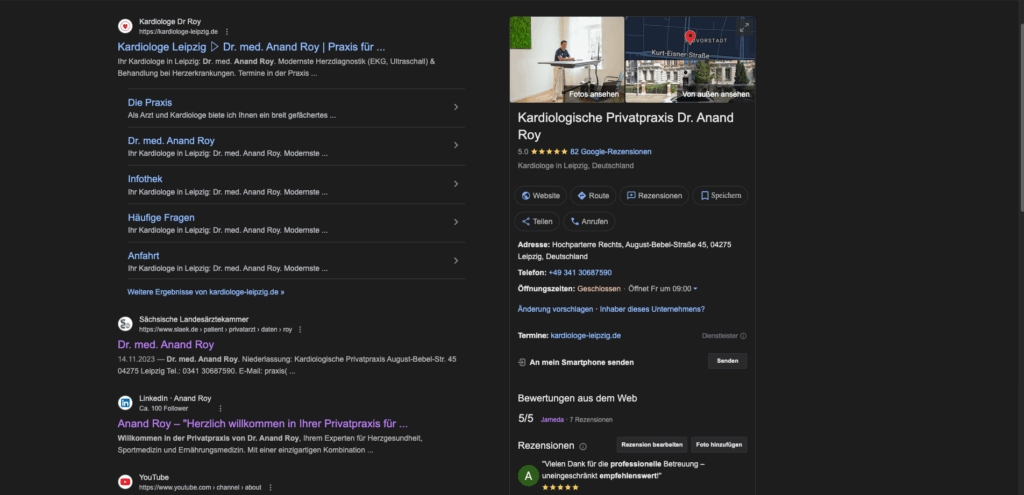This screenshot has width=1024, height=495.
Task: Open three-dot menu beside kardiologe-leipzig.de URL
Action: tap(227, 32)
